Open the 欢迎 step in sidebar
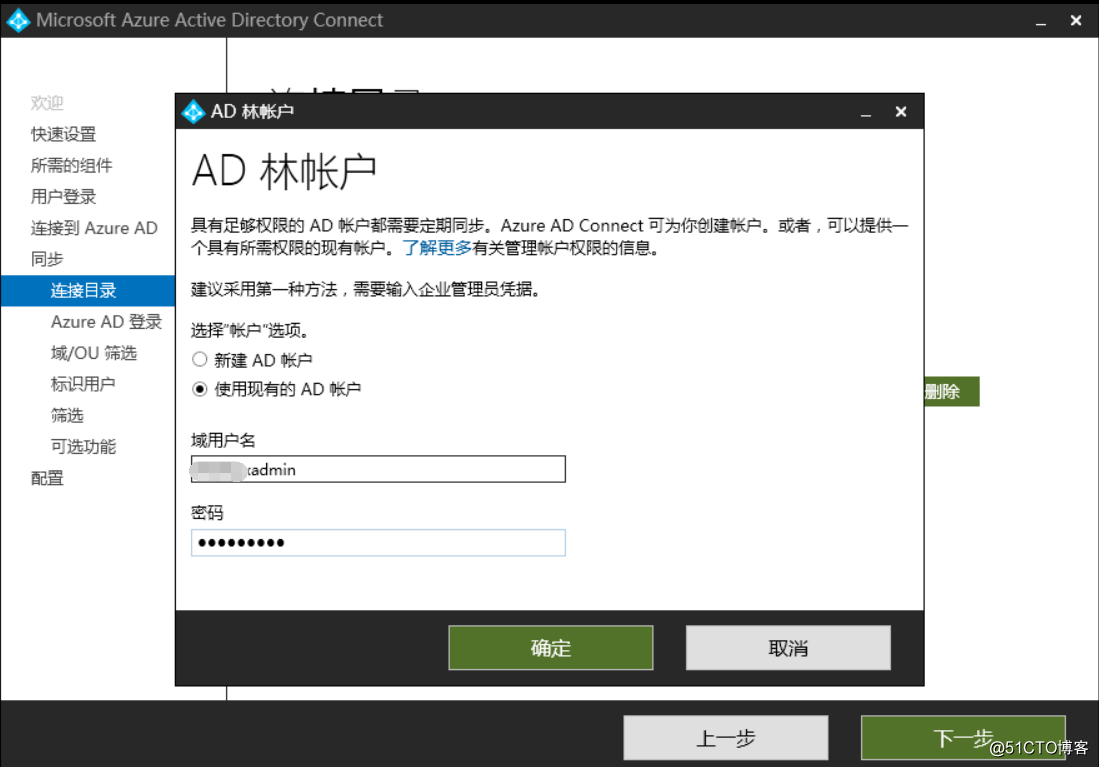The height and width of the screenshot is (767, 1099). 47,103
